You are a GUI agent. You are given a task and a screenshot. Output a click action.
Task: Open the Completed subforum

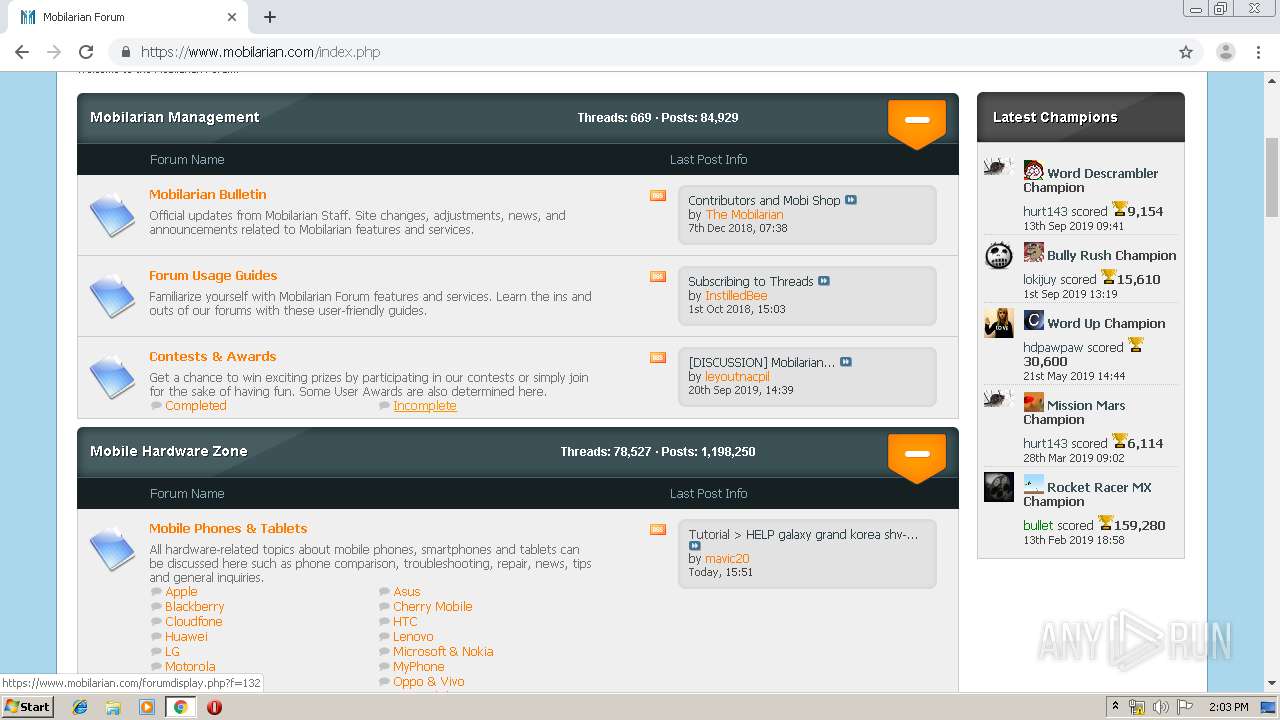[196, 405]
